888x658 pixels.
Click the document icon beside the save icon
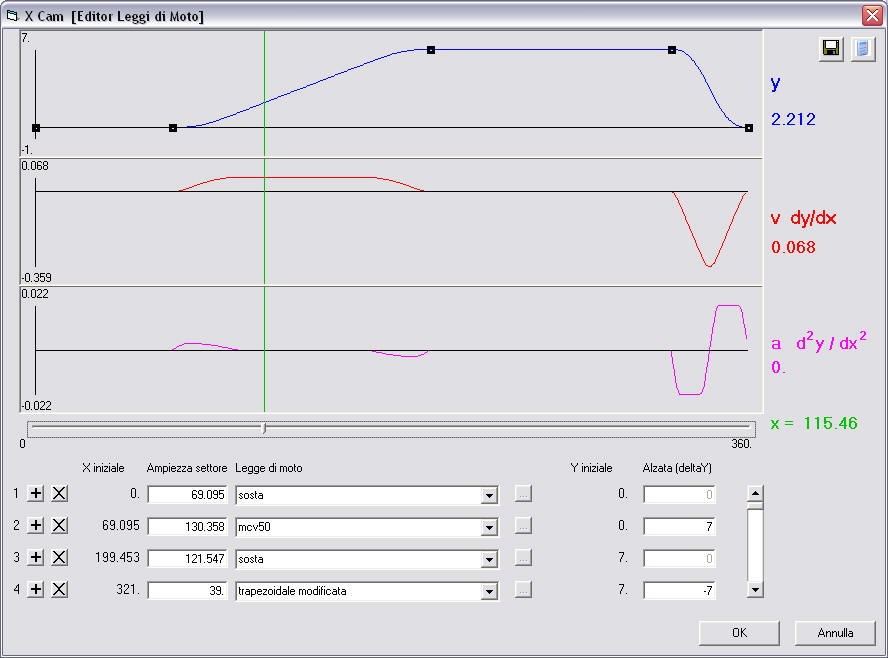click(x=862, y=49)
